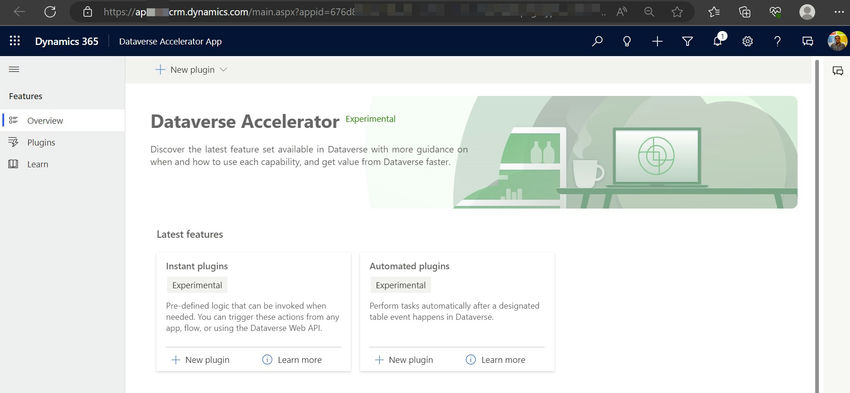850x393 pixels.
Task: Click New plugin under Instant plugins
Action: click(200, 360)
